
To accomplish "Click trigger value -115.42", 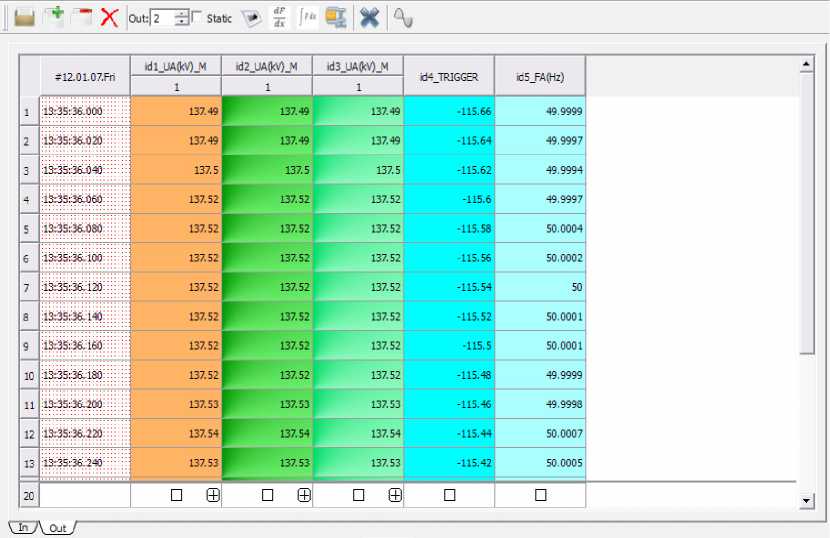I will click(x=449, y=463).
